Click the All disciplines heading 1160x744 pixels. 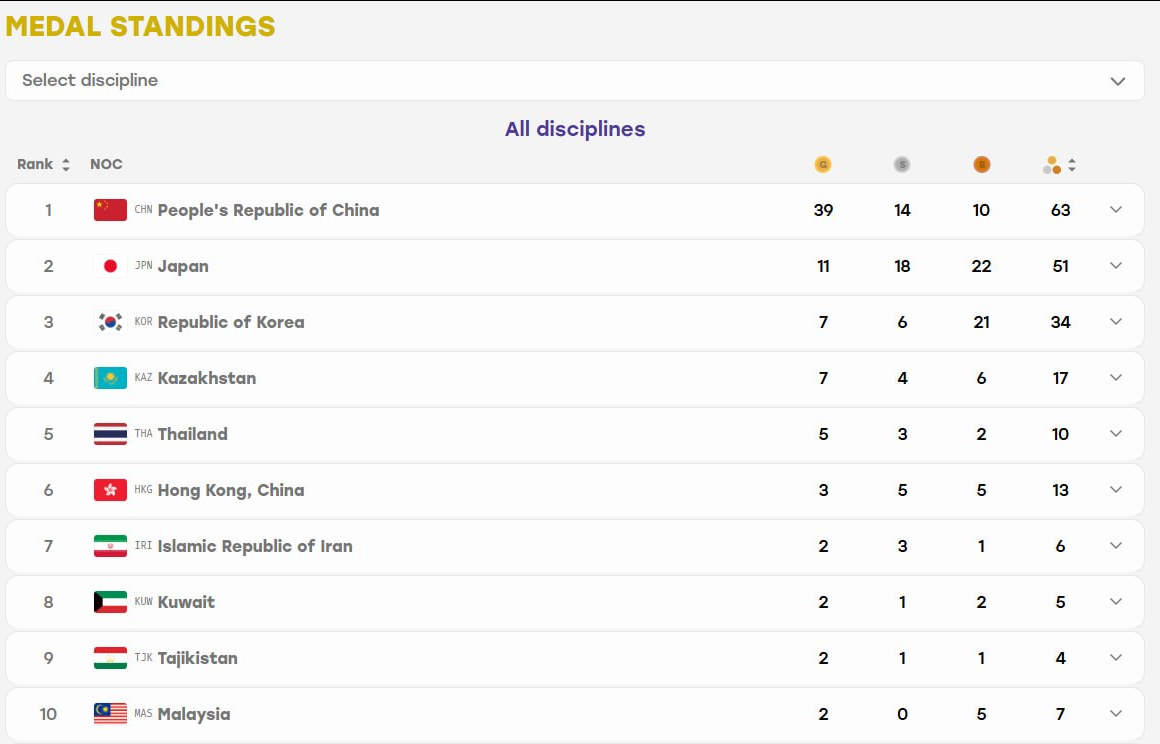pos(575,129)
